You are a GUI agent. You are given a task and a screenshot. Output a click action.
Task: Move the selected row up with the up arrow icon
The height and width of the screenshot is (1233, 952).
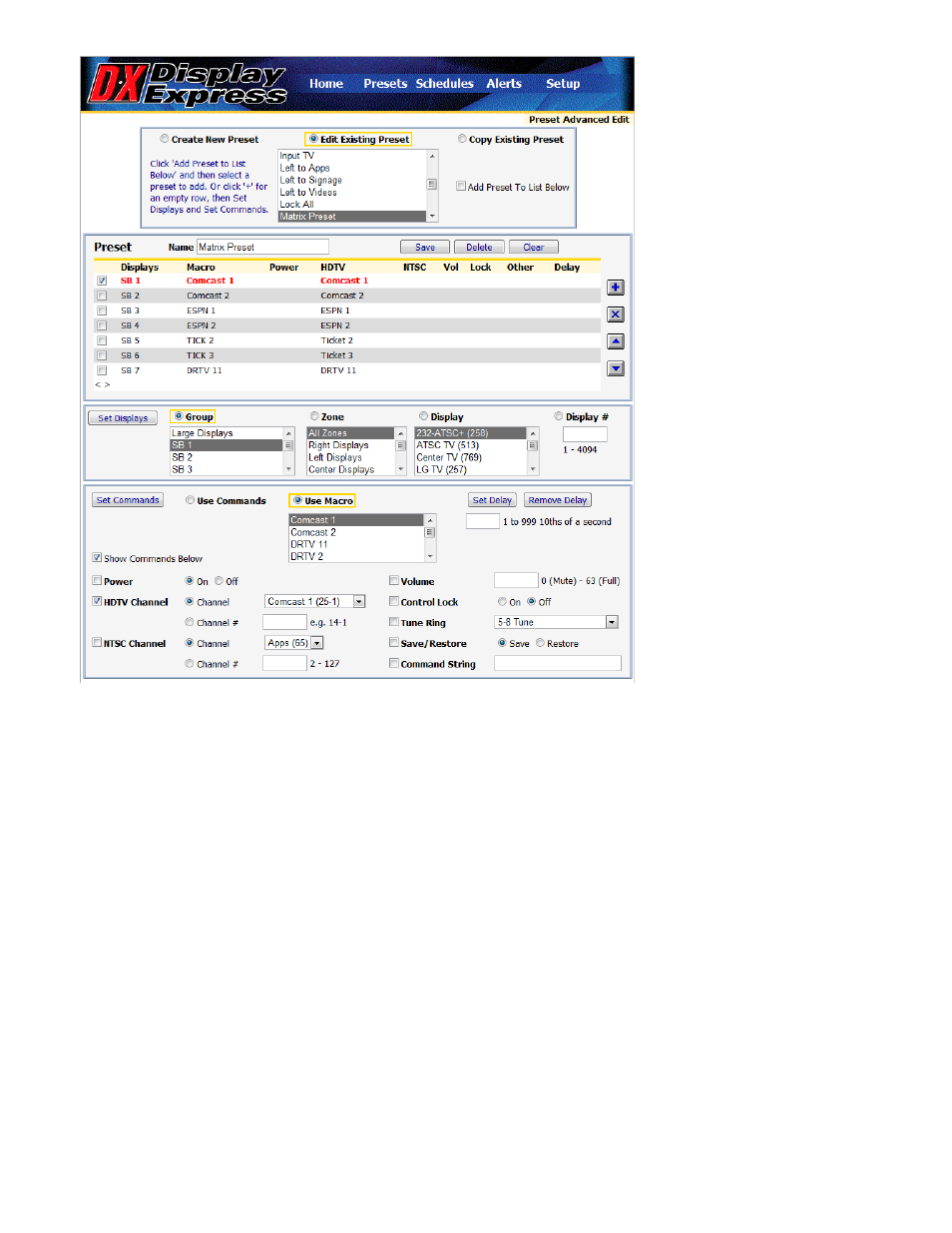tap(616, 341)
